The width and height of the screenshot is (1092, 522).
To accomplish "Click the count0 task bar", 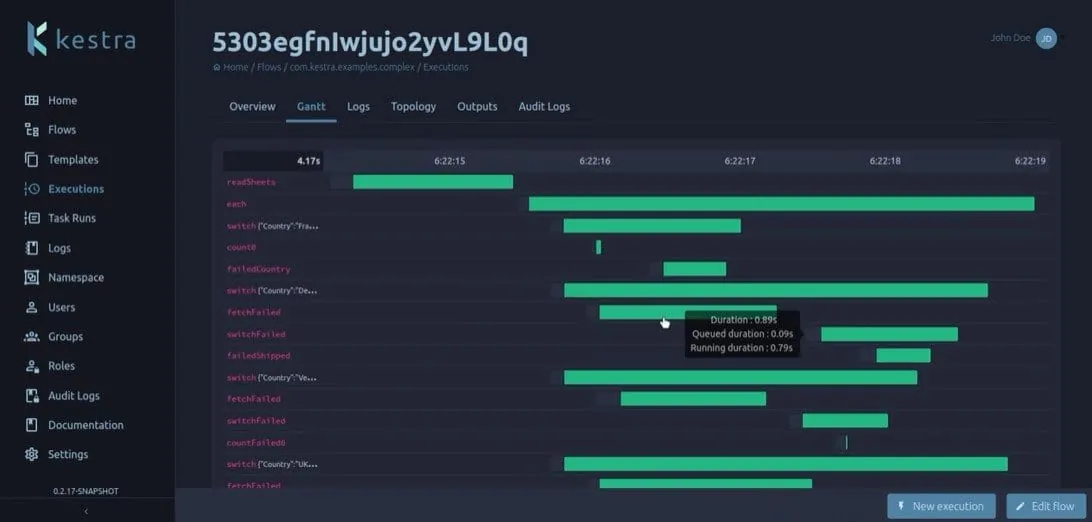I will (598, 247).
